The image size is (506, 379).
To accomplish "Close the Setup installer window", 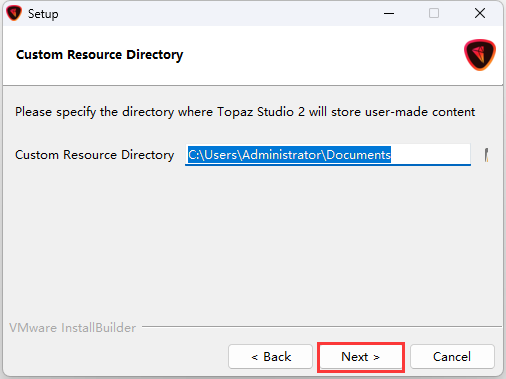I will [x=480, y=13].
